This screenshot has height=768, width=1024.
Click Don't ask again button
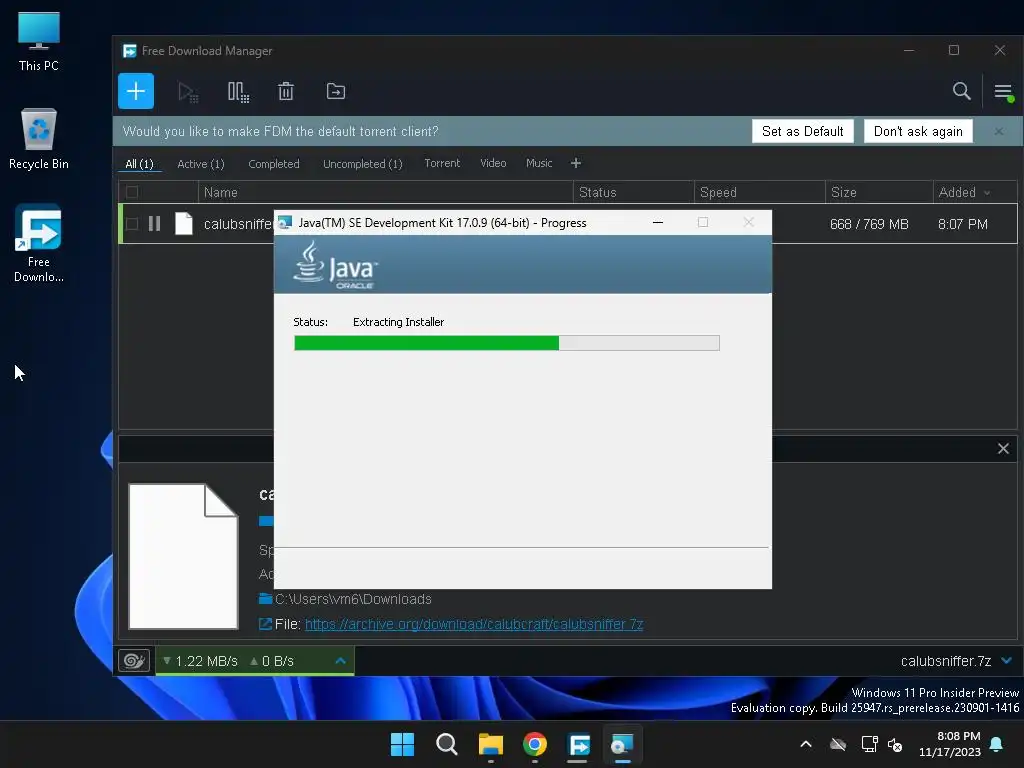tap(918, 131)
